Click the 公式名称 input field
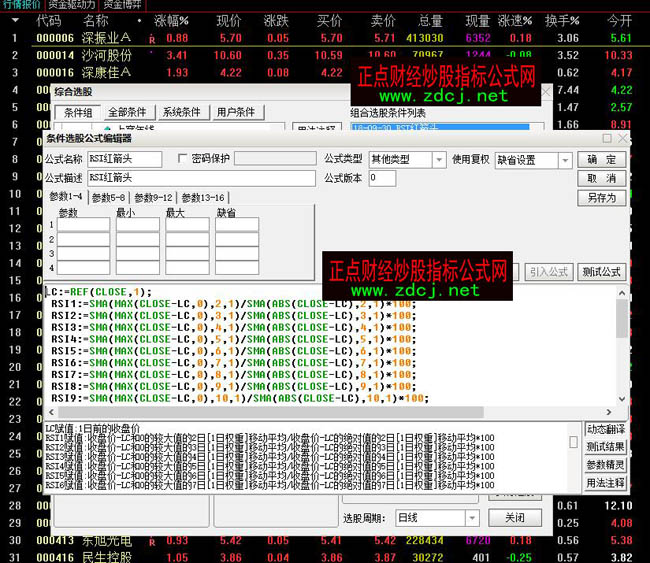The image size is (650, 563). coord(124,159)
